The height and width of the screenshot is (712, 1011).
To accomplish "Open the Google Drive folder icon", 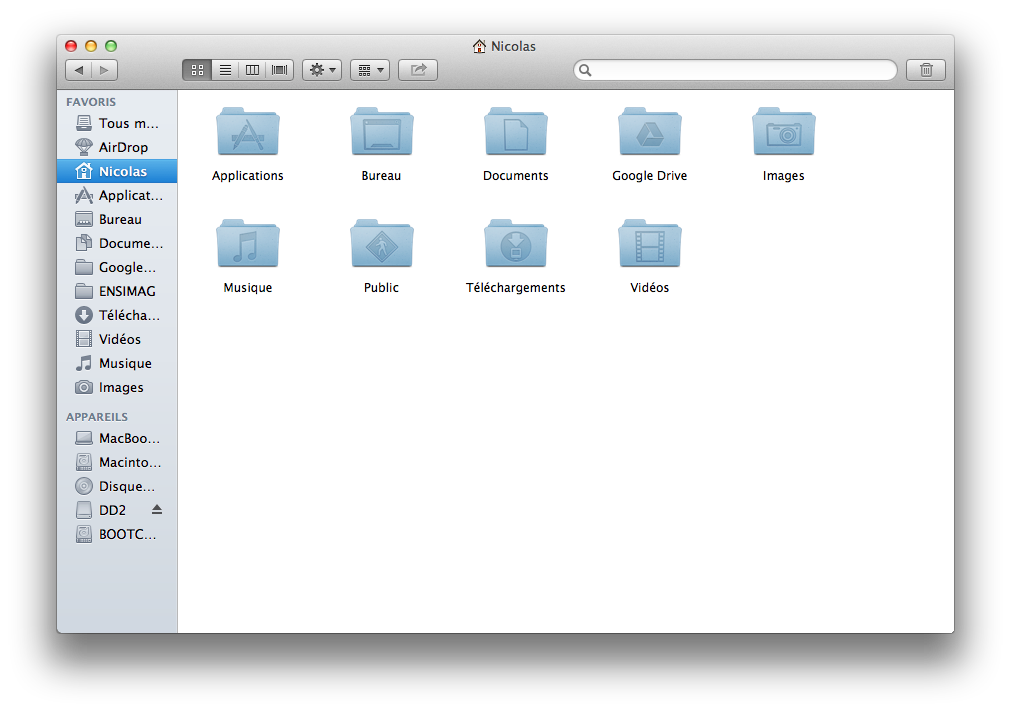I will pos(649,133).
